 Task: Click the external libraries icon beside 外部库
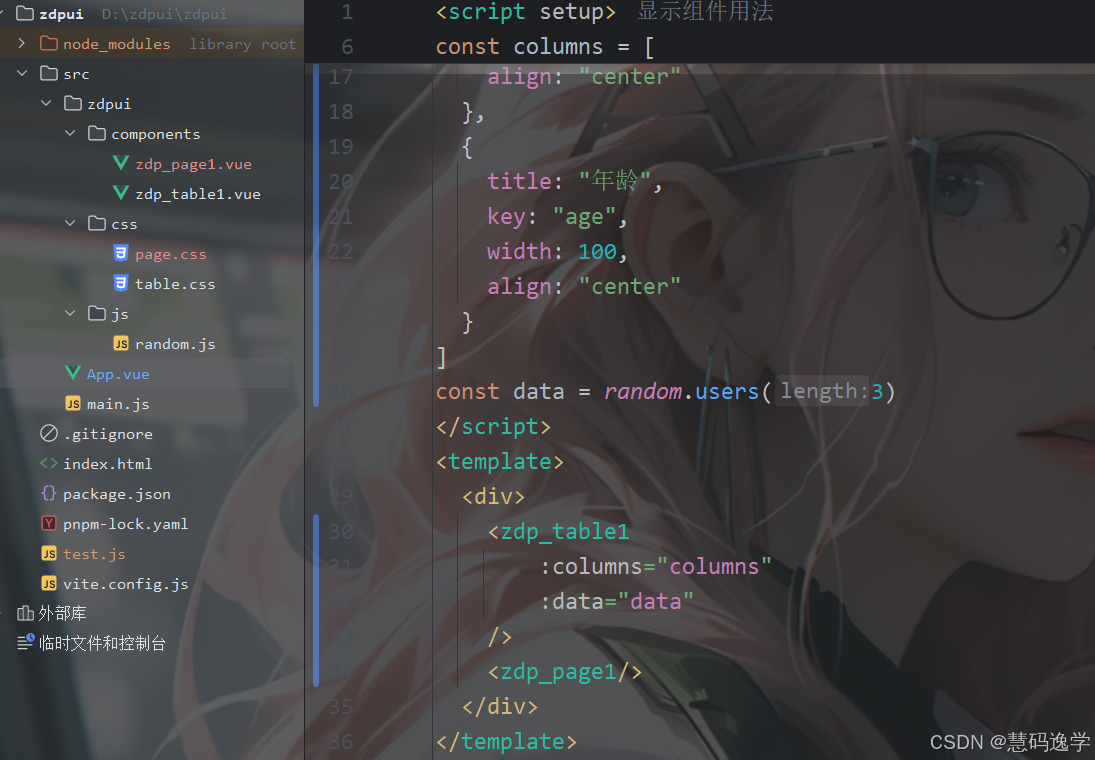pos(25,613)
